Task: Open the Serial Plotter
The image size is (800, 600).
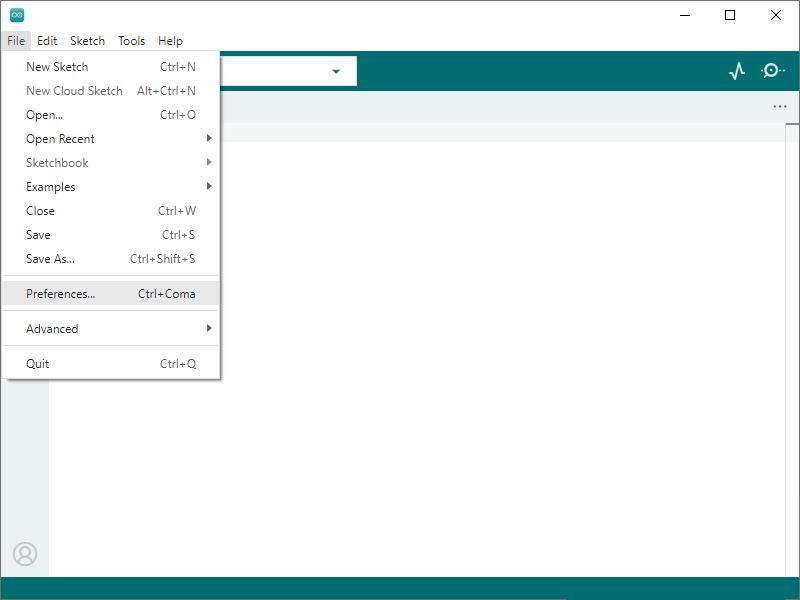Action: click(737, 71)
